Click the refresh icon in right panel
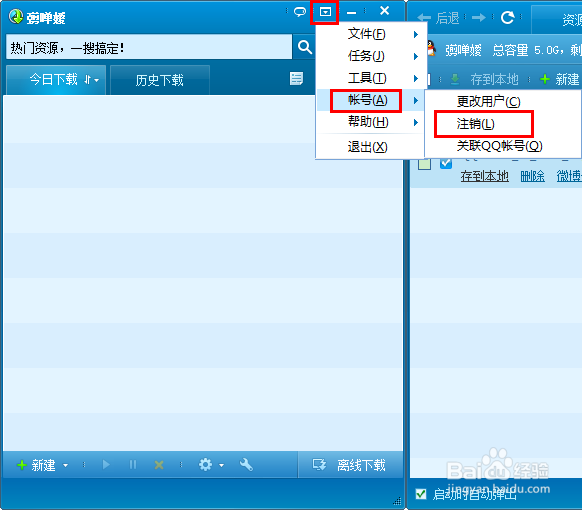 click(x=507, y=17)
